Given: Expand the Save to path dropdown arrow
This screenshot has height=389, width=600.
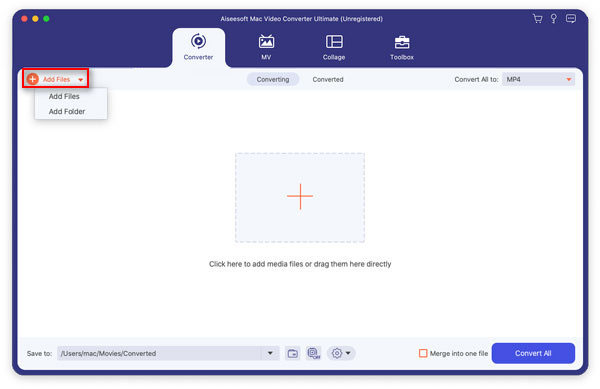Looking at the screenshot, I should pyautogui.click(x=270, y=353).
